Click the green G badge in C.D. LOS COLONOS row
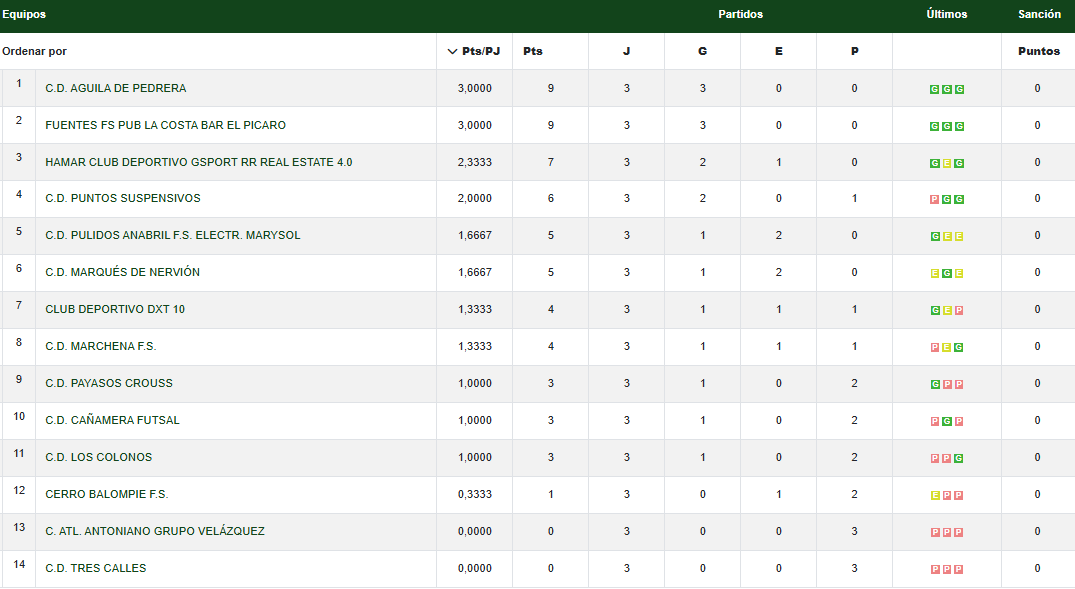The width and height of the screenshot is (1075, 589). point(959,459)
